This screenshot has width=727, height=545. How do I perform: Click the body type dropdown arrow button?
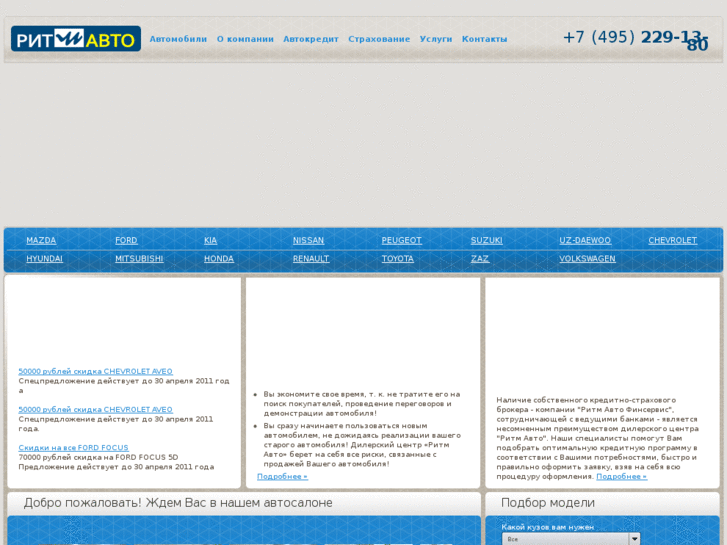click(634, 539)
